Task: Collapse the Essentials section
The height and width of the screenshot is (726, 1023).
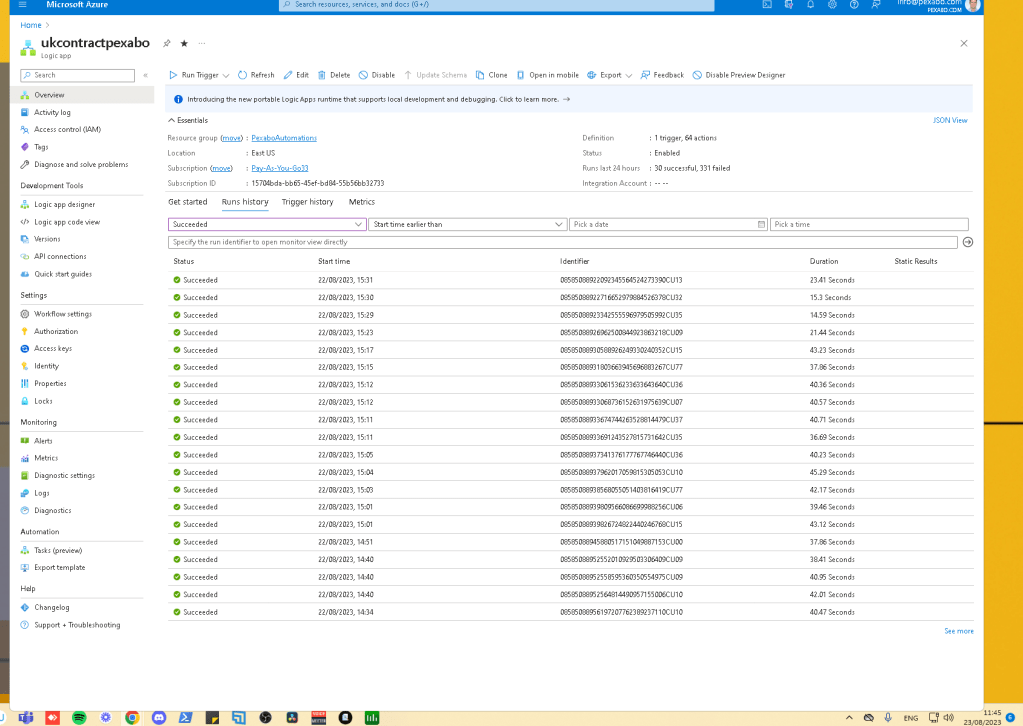Action: click(188, 121)
